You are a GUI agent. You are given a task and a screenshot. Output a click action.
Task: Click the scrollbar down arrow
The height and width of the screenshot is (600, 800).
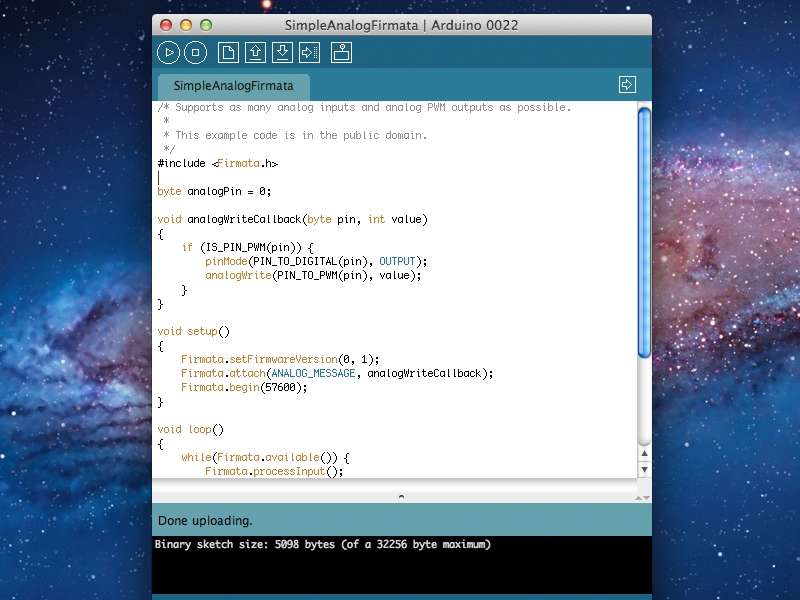click(644, 469)
